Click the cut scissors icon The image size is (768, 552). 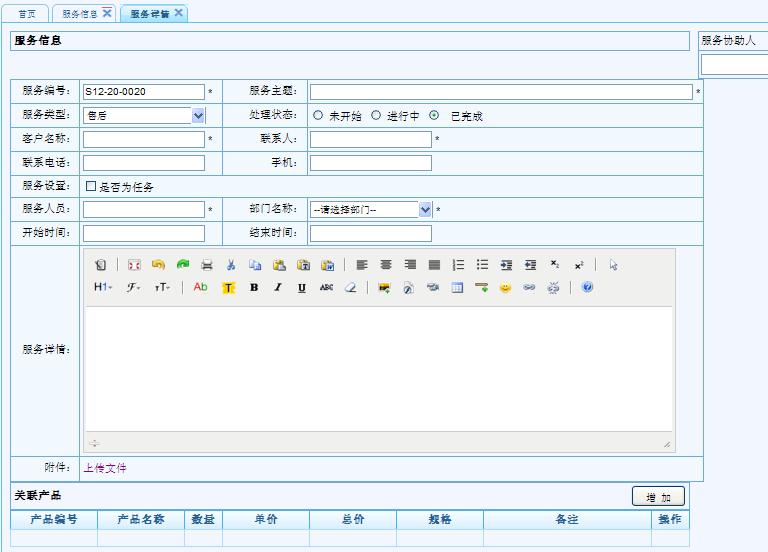(230, 265)
